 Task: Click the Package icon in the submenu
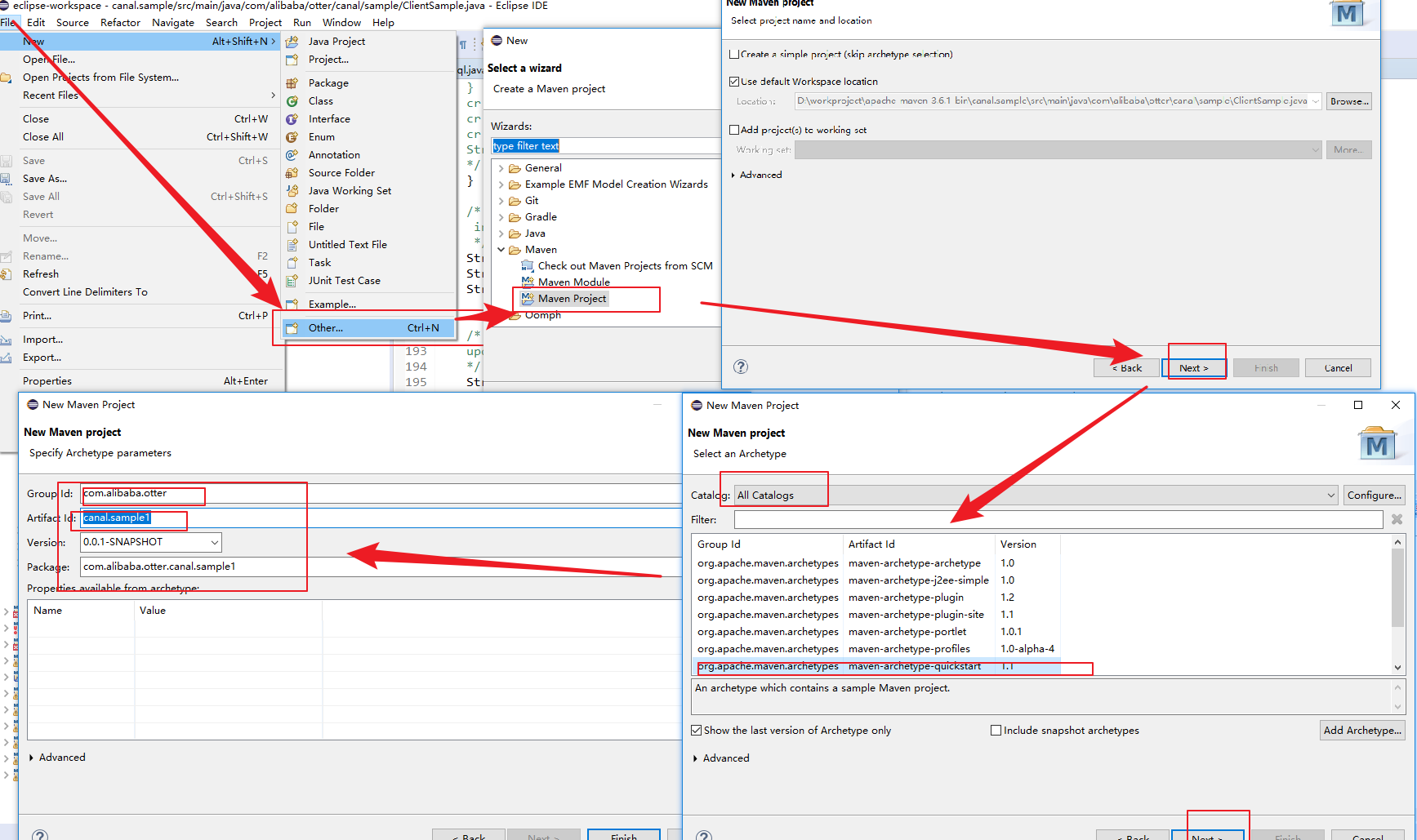pyautogui.click(x=292, y=82)
